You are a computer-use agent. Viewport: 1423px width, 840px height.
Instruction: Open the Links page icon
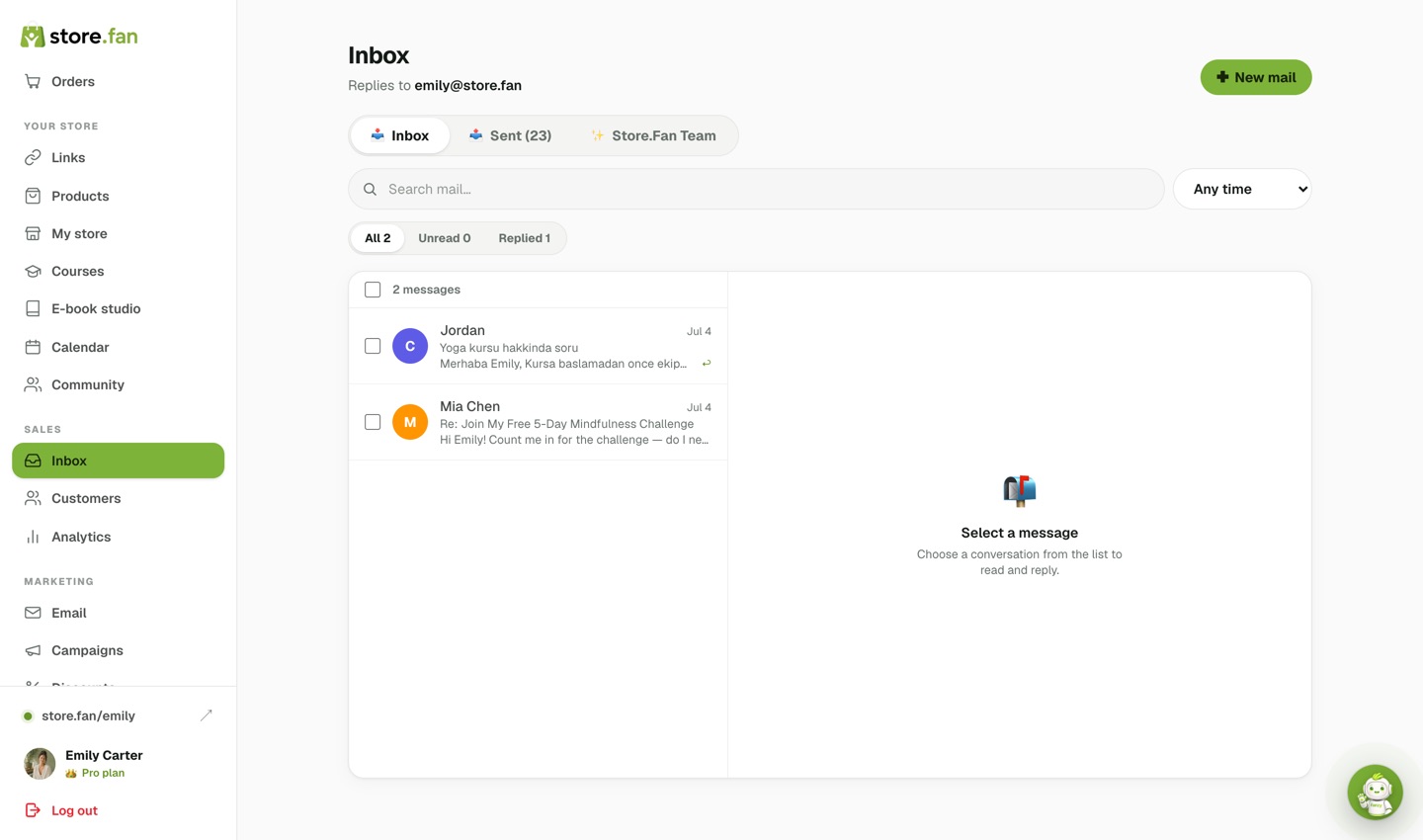tap(33, 158)
